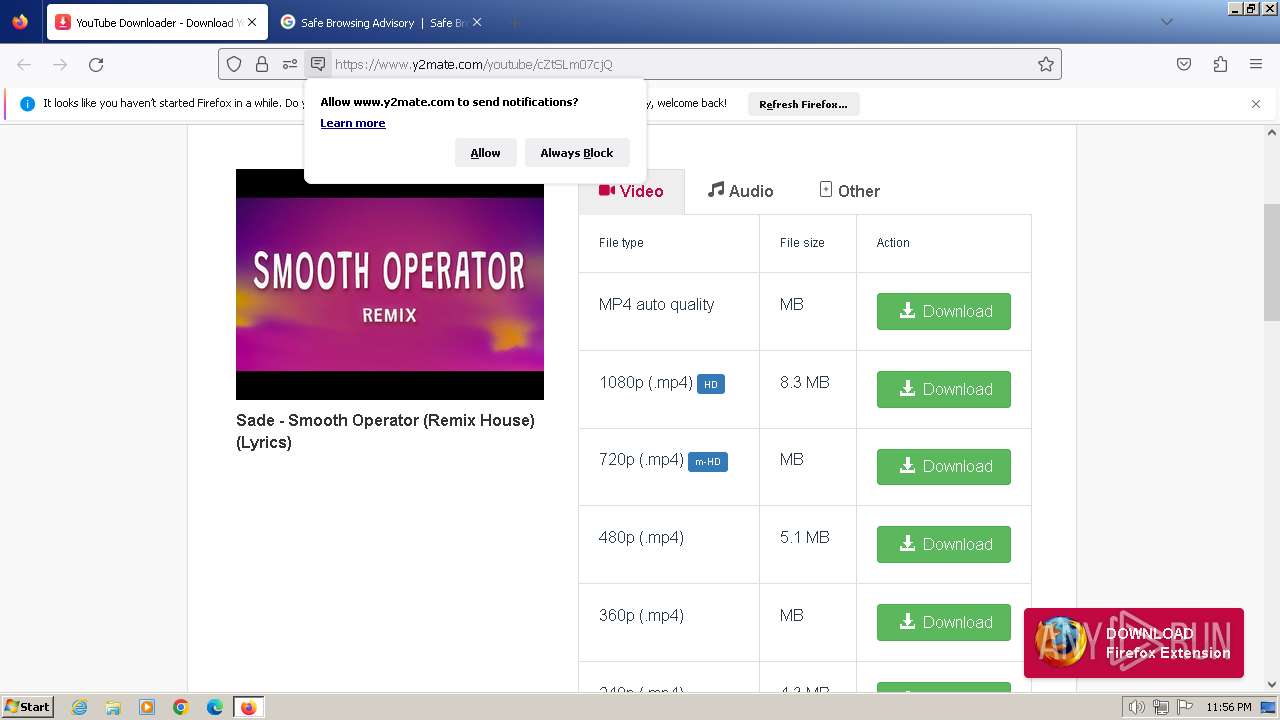The image size is (1280, 720).
Task: Click the network tray icon
Action: 1160,707
